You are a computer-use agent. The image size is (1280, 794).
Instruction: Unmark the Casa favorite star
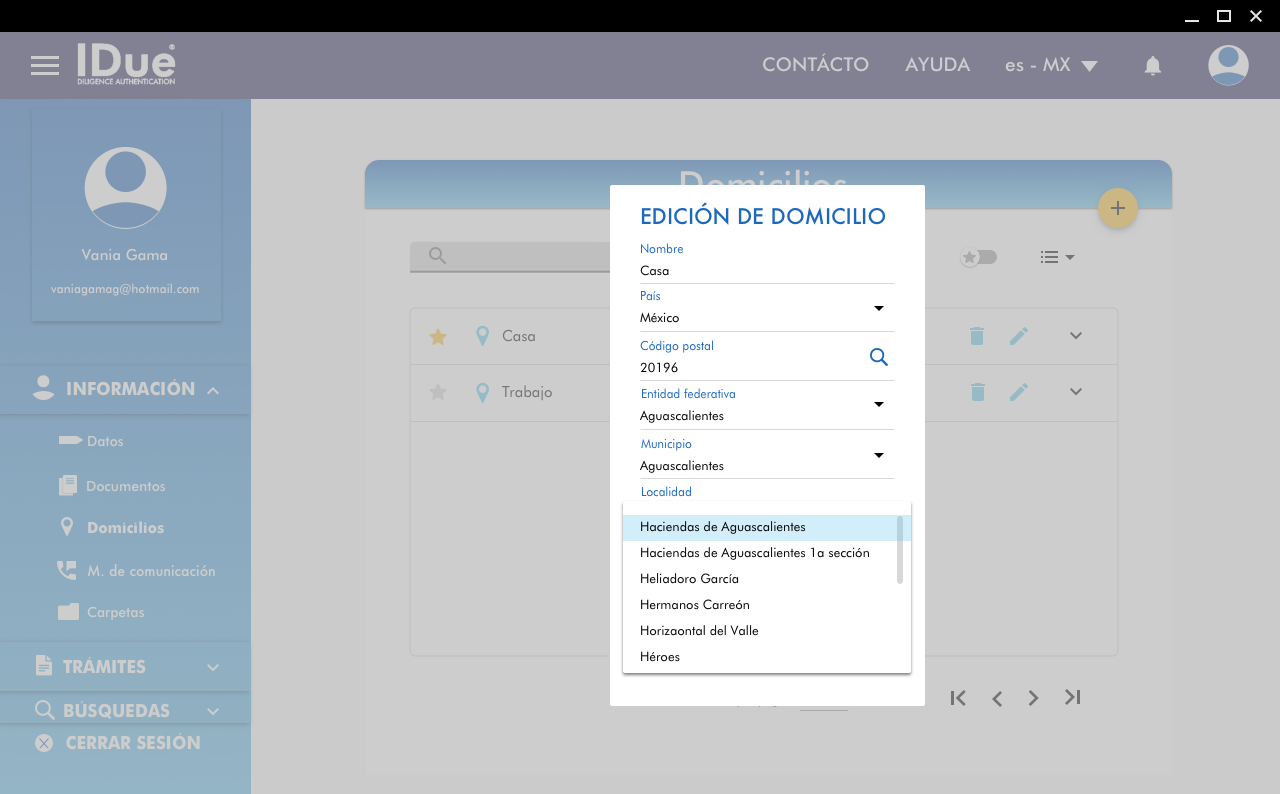click(437, 337)
